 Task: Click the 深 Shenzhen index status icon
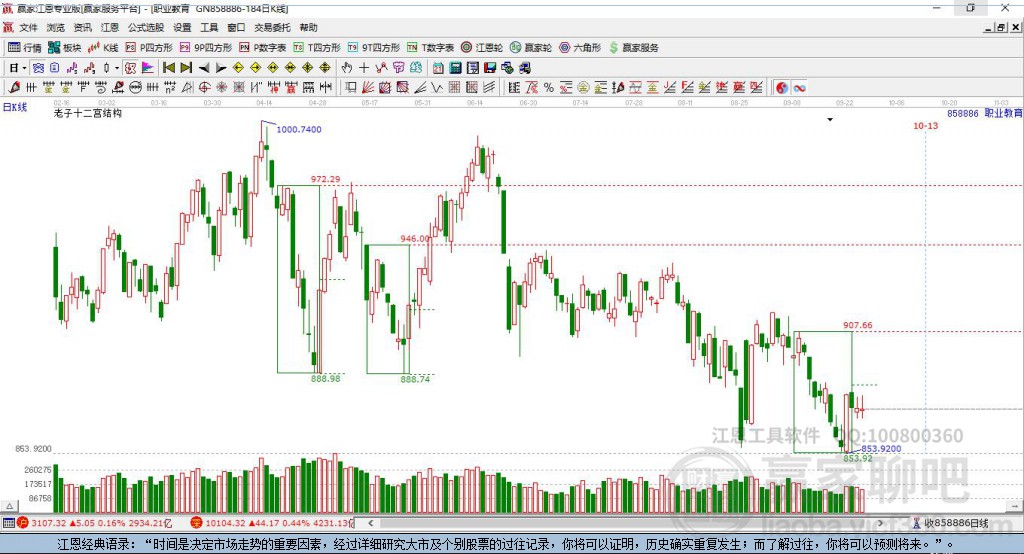[x=197, y=523]
